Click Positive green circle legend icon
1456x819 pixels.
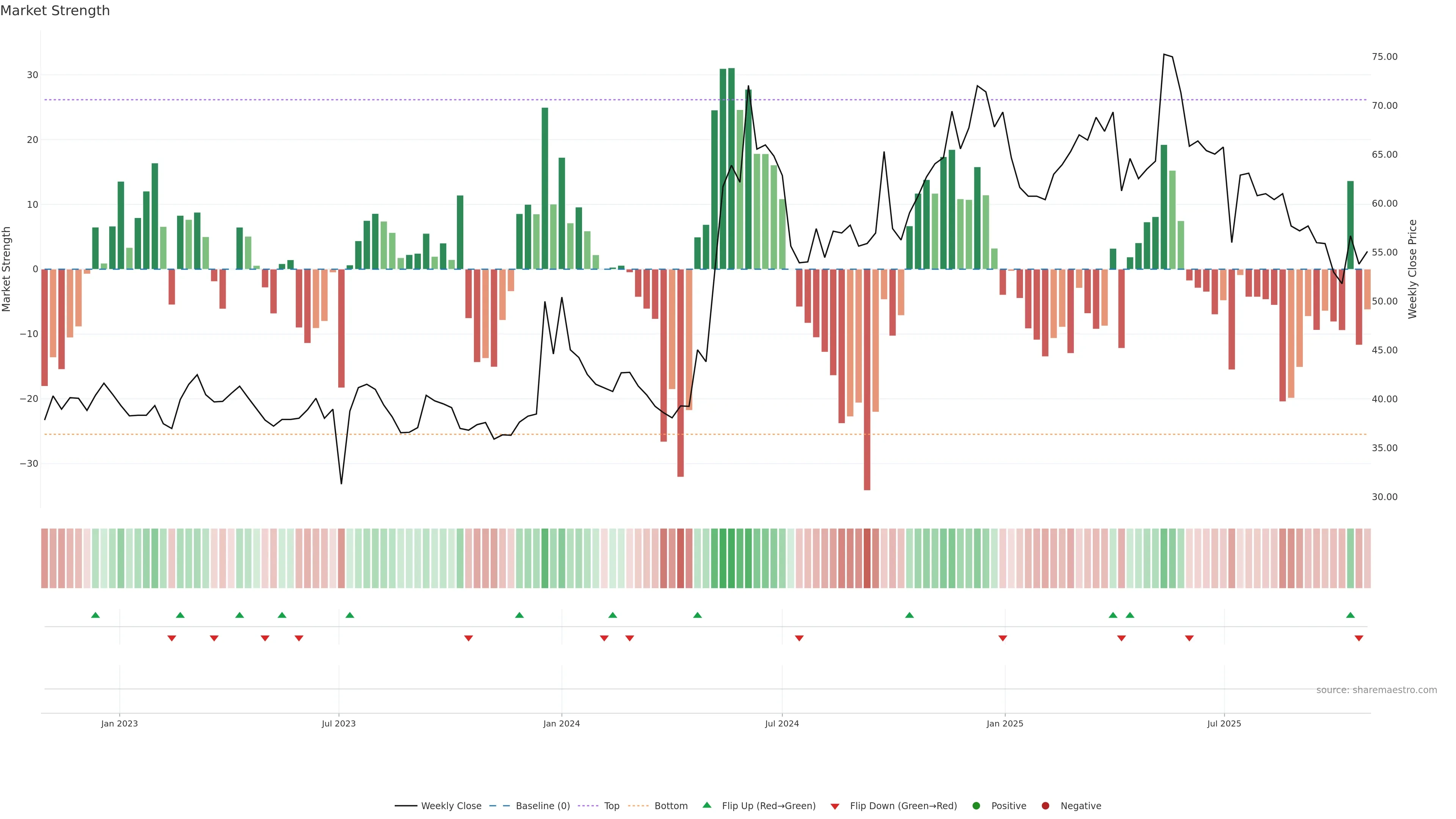pyautogui.click(x=976, y=805)
